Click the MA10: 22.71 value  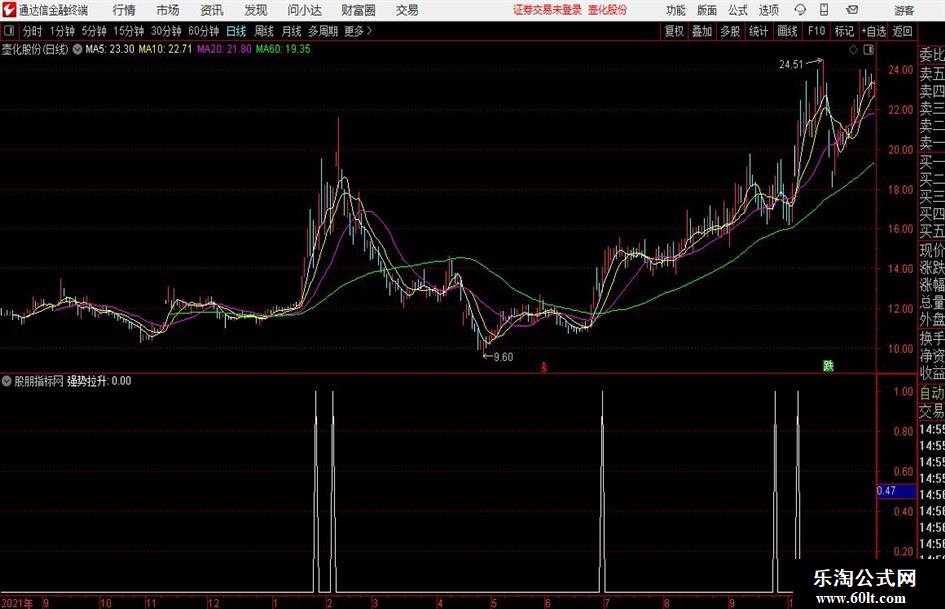(165, 49)
